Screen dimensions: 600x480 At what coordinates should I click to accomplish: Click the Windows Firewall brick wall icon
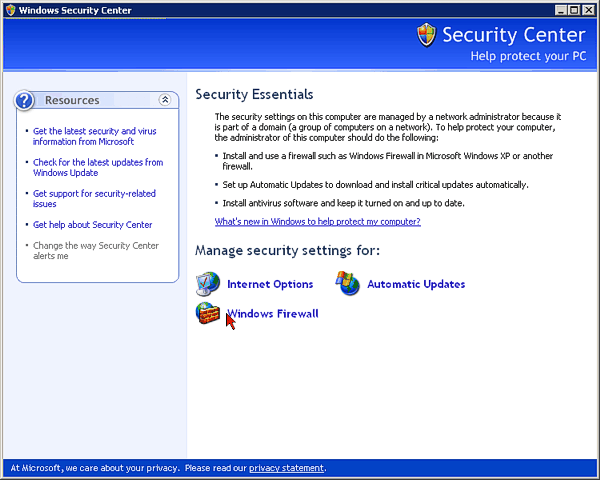[208, 313]
